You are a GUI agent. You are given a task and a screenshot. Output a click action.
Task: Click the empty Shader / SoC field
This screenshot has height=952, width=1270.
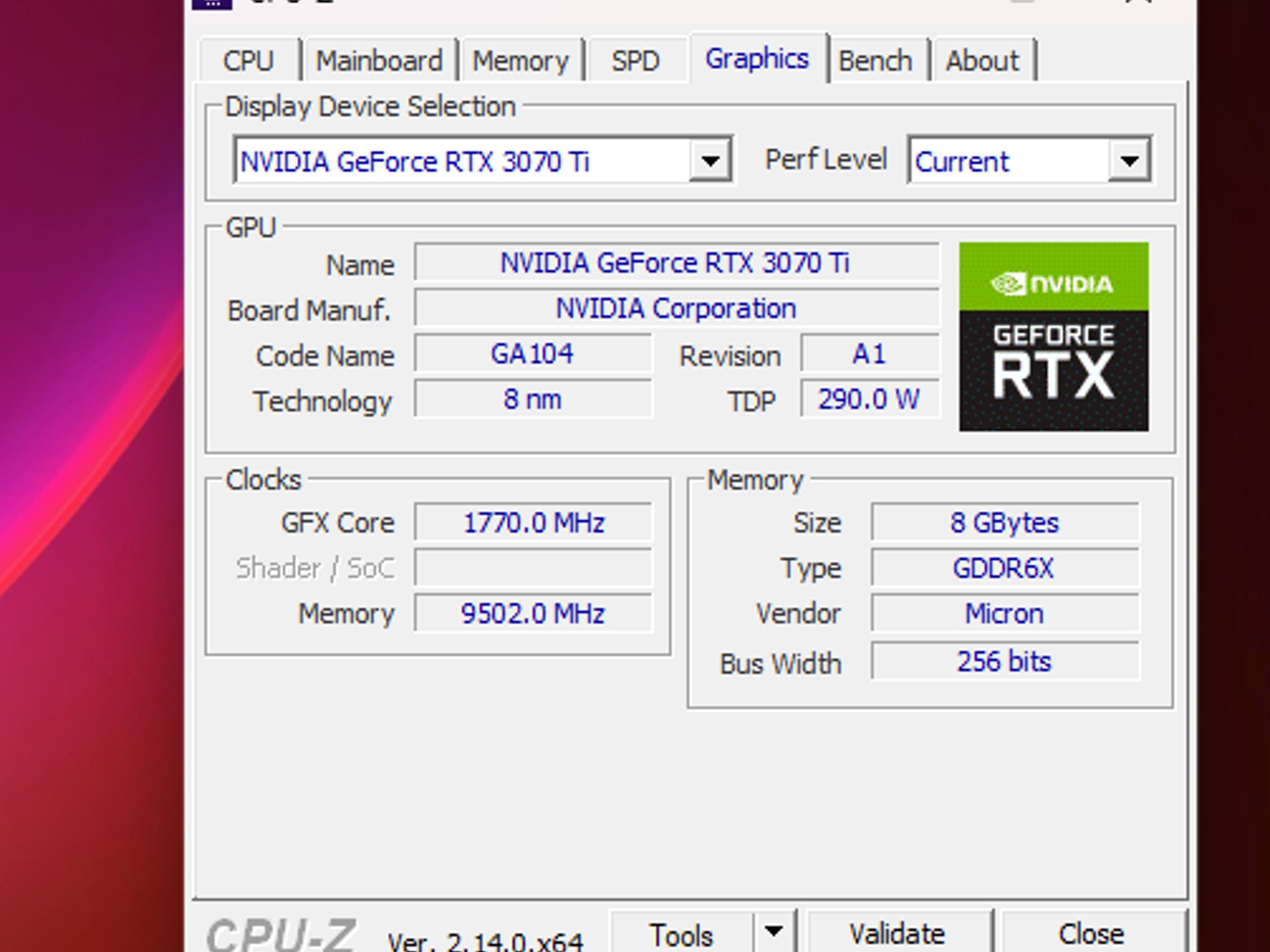(x=533, y=568)
